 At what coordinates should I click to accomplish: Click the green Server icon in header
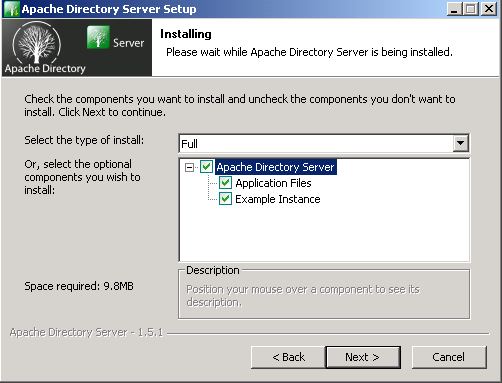98,37
